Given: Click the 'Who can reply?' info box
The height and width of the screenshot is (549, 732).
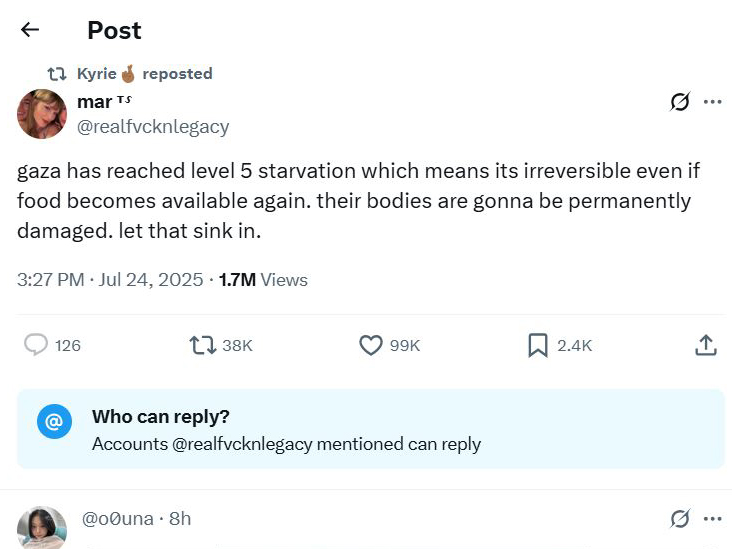Looking at the screenshot, I should click(371, 429).
